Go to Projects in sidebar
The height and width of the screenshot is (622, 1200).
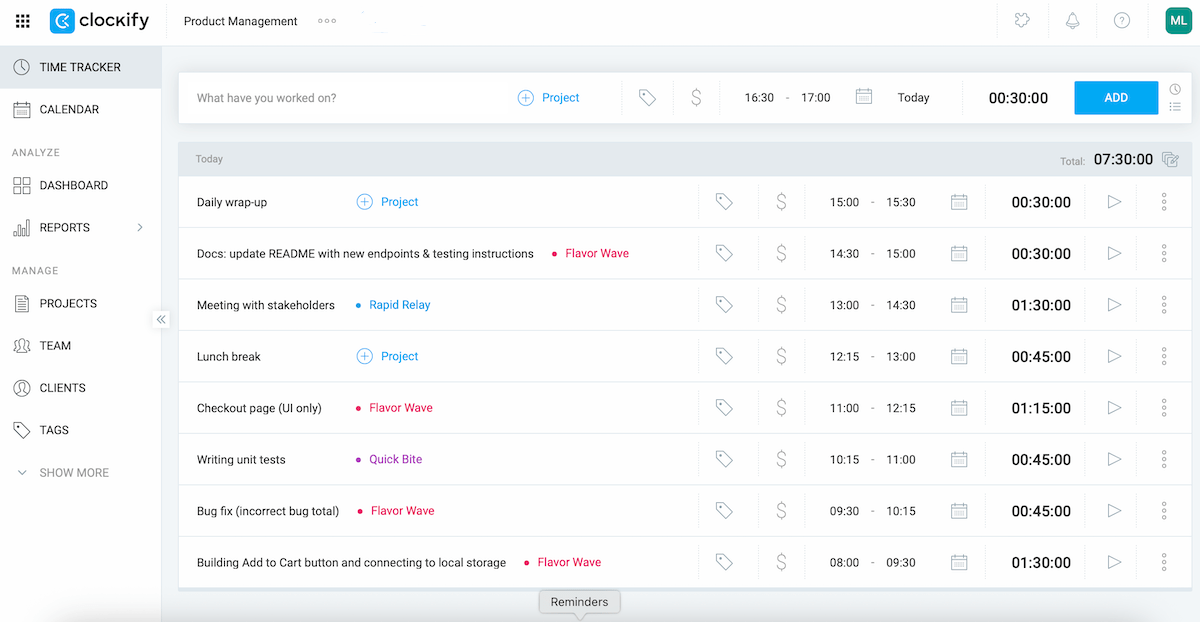(68, 304)
